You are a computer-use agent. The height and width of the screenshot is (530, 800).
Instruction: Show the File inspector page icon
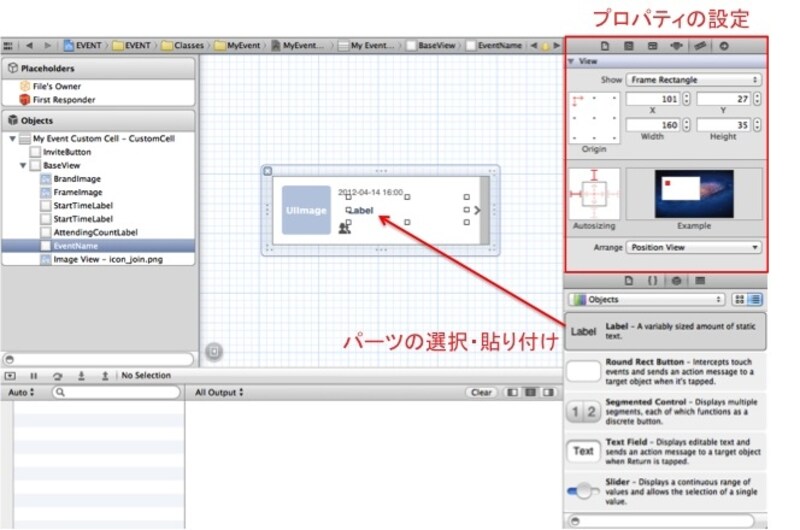tap(604, 46)
